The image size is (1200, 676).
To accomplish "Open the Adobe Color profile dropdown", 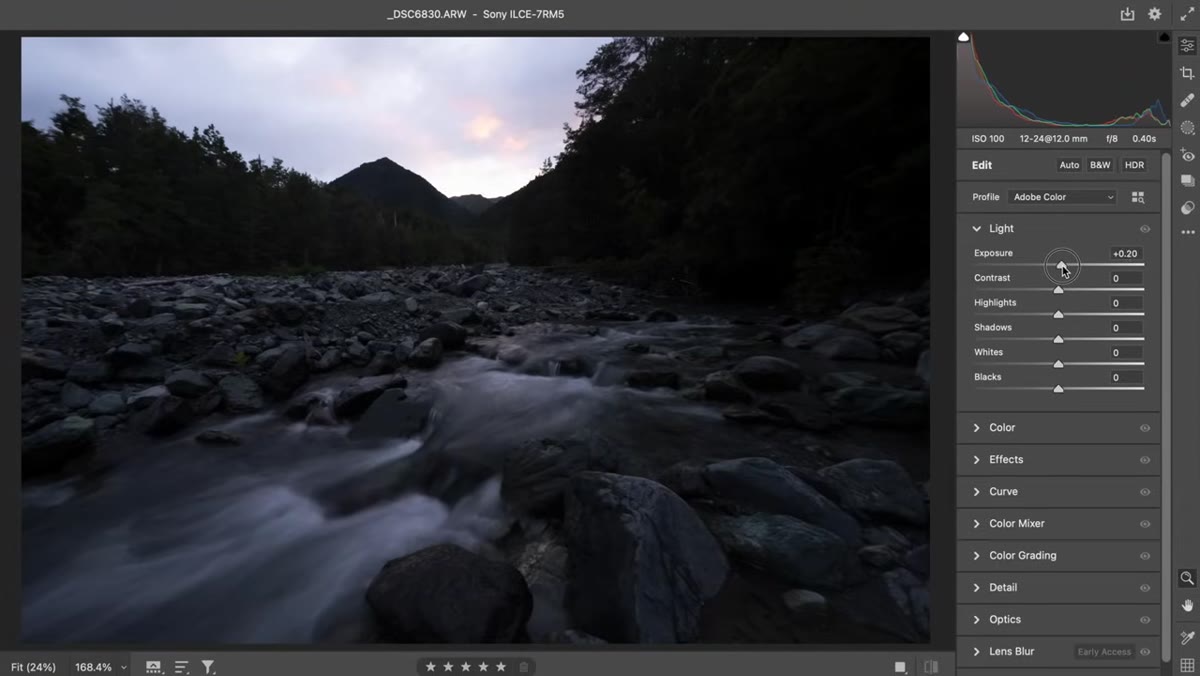I will tap(1062, 197).
